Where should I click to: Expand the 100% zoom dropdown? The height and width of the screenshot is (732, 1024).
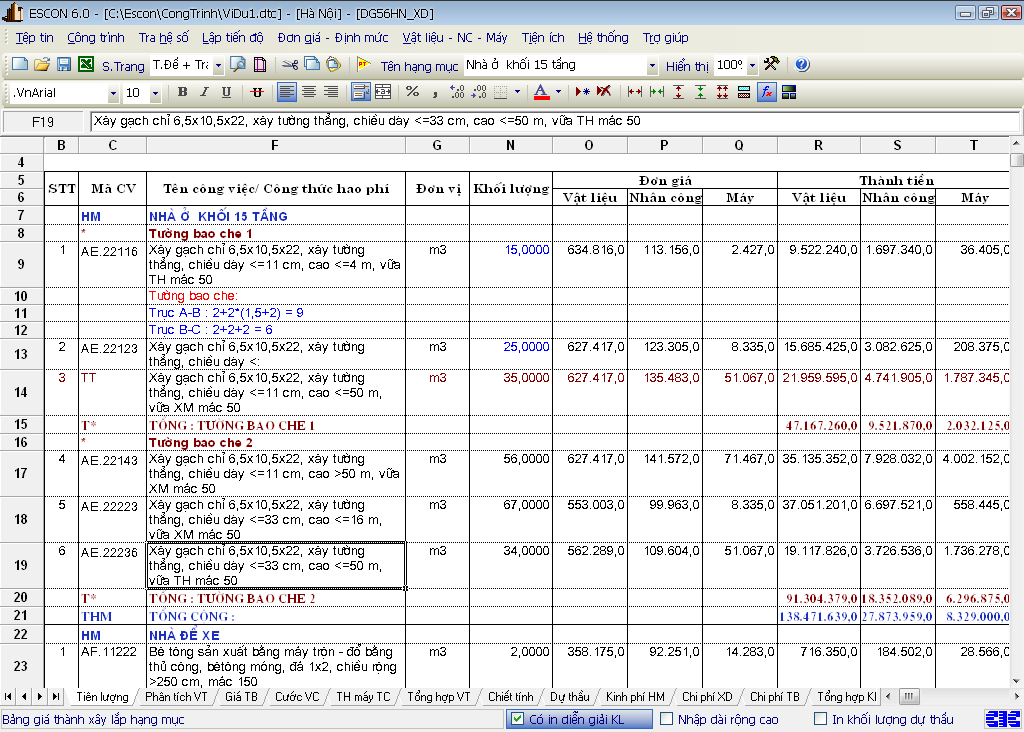click(752, 66)
